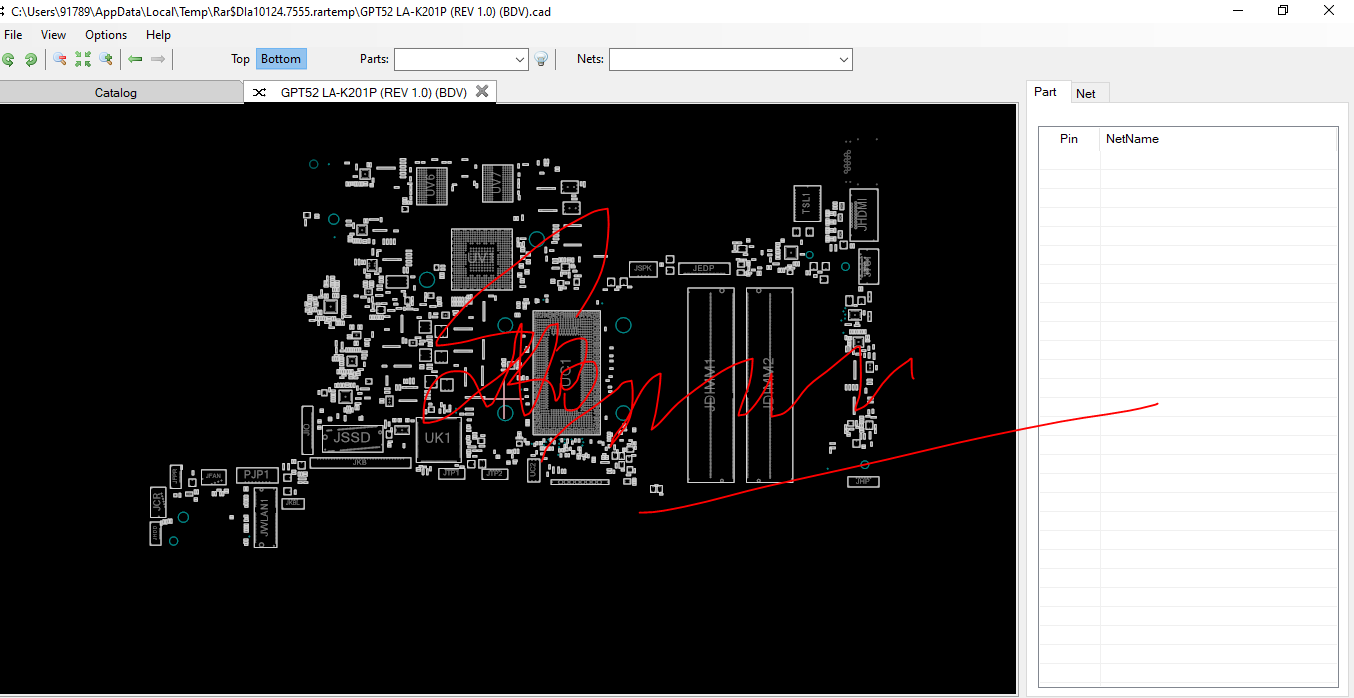Select the UC1 CPU component
Viewport: 1354px width, 698px height.
[567, 372]
